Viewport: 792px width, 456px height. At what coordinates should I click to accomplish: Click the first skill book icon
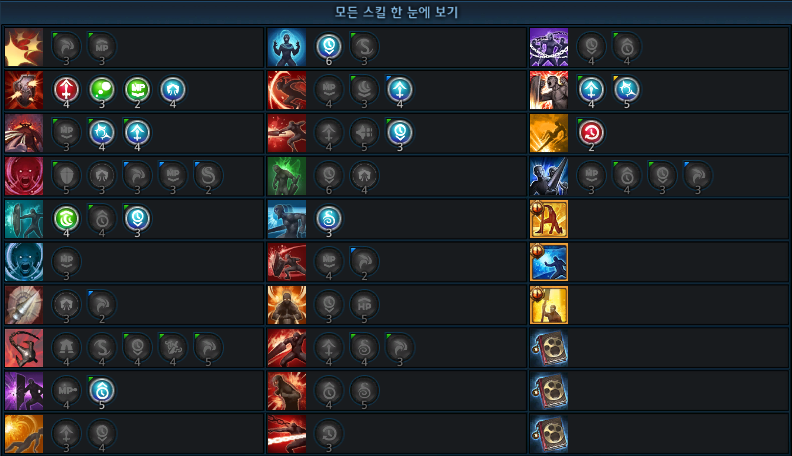(549, 348)
